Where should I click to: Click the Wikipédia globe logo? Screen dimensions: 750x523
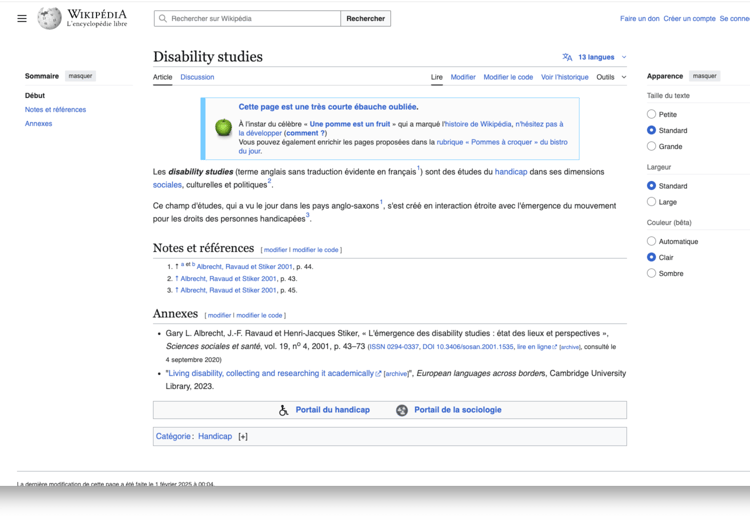[x=49, y=18]
